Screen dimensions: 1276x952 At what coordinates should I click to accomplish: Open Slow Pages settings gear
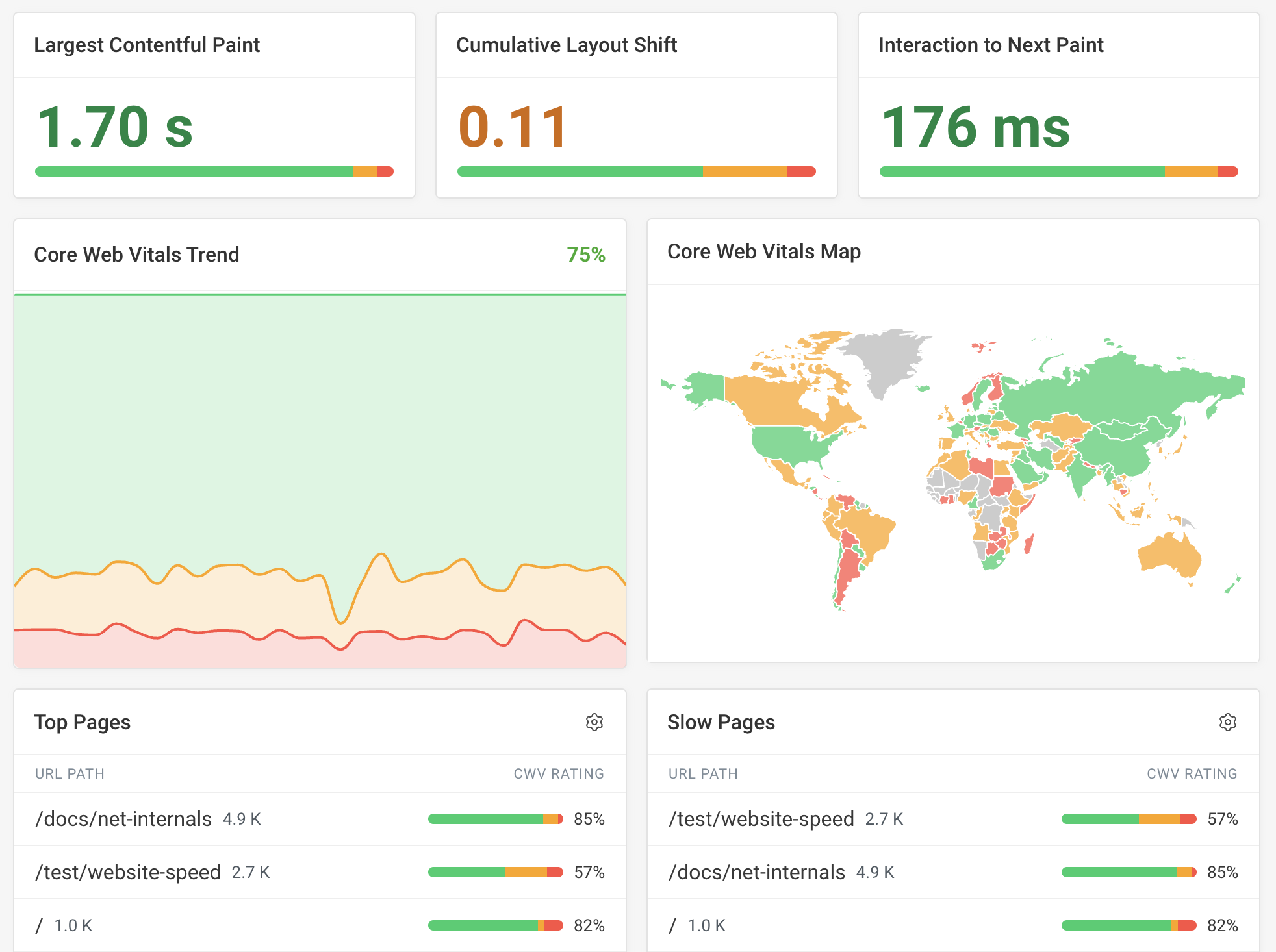click(x=1227, y=722)
